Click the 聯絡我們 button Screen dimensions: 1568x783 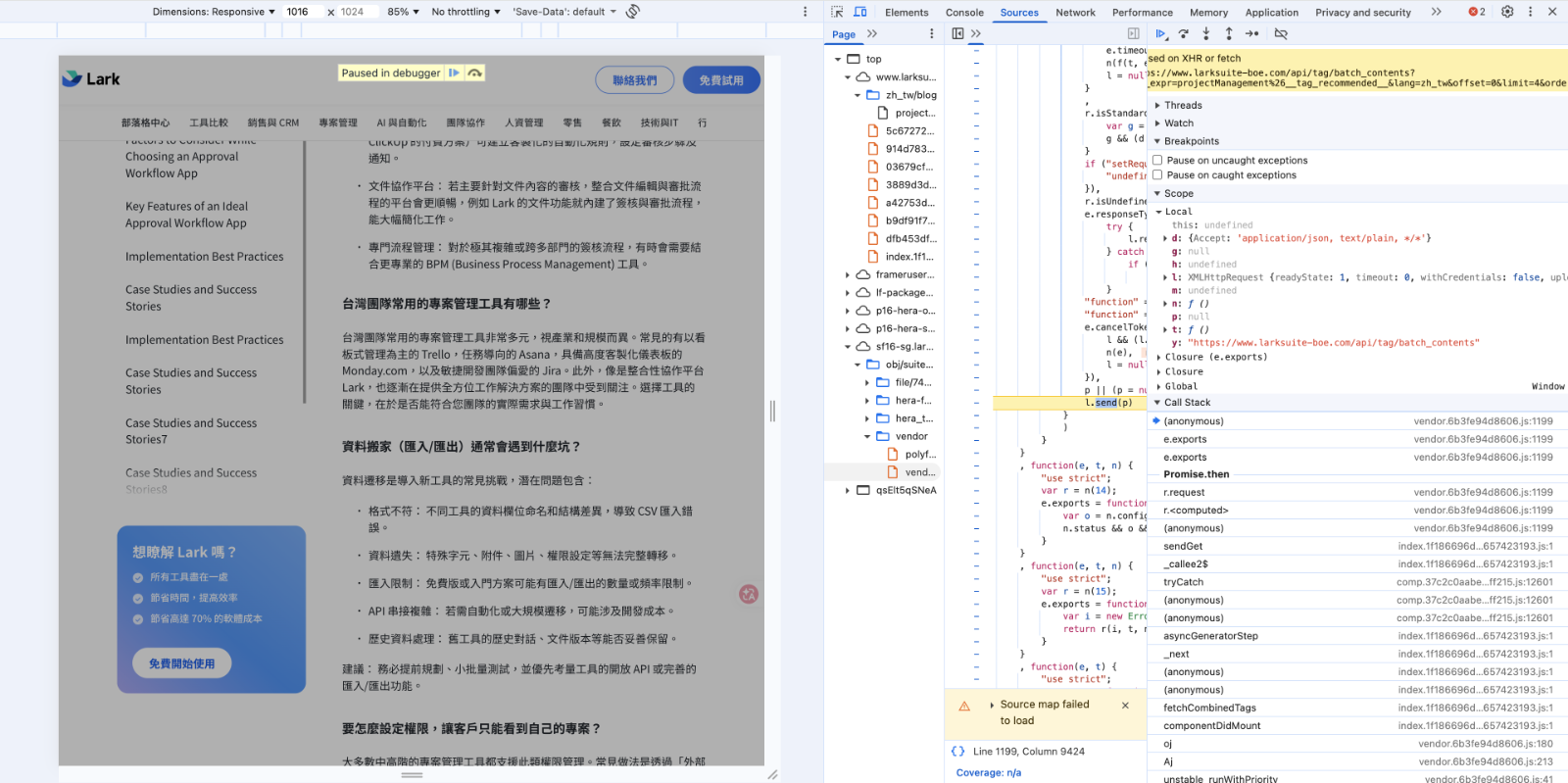pyautogui.click(x=634, y=80)
